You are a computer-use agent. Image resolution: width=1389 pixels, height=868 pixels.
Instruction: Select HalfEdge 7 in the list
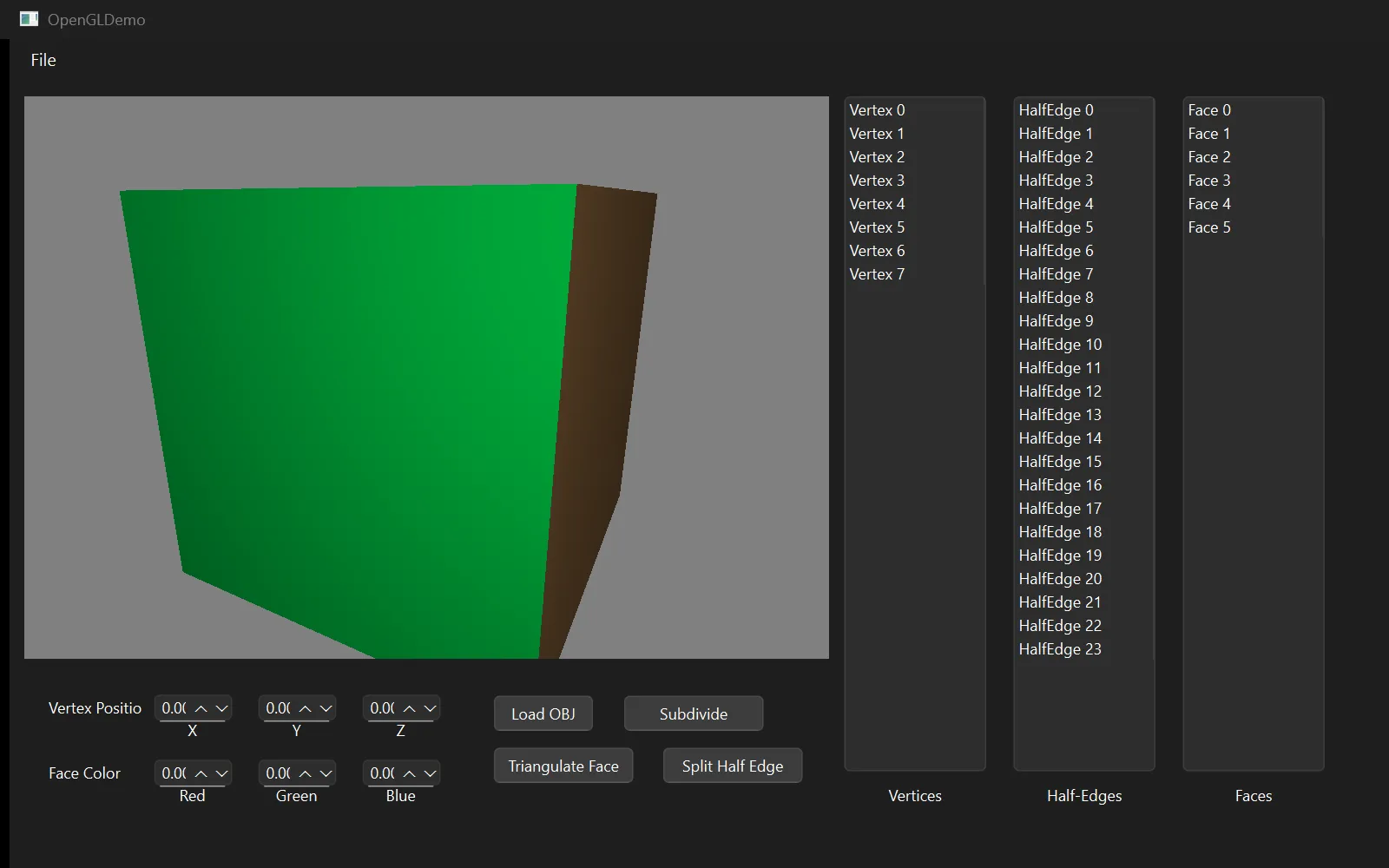pos(1083,274)
